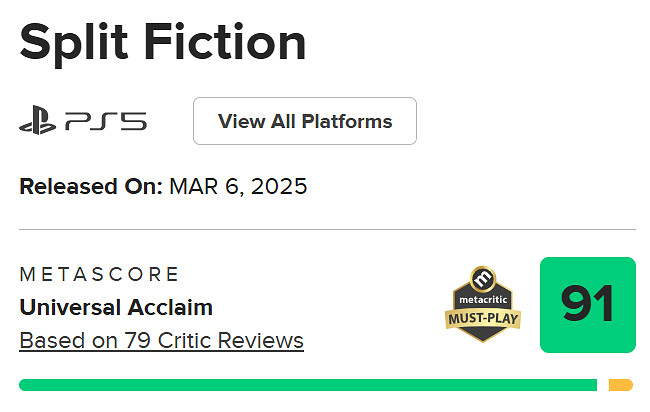Click the MAR 6, 2025 release date
650x412 pixels.
pos(238,186)
